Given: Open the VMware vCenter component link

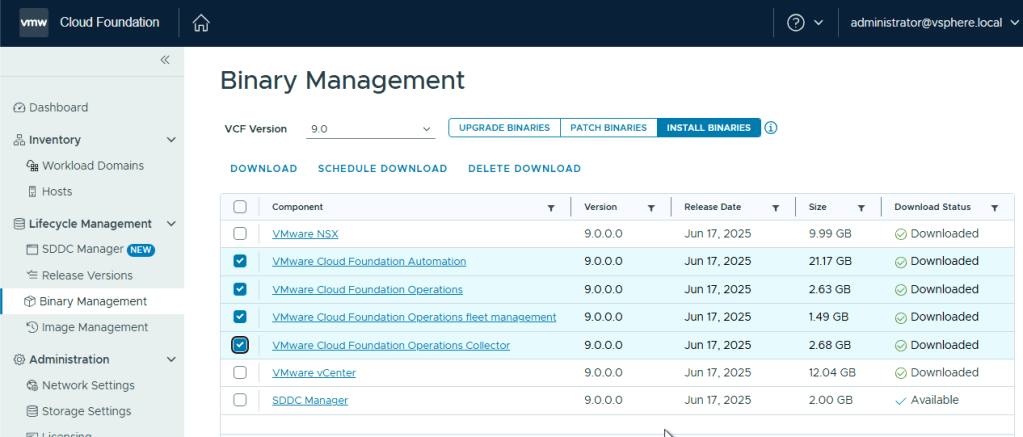Looking at the screenshot, I should 314,373.
